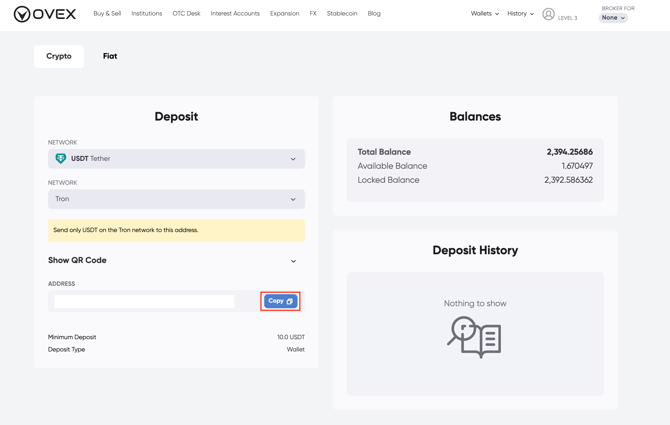Open the Broker For None dropdown
This screenshot has width=670, height=425.
coord(613,18)
